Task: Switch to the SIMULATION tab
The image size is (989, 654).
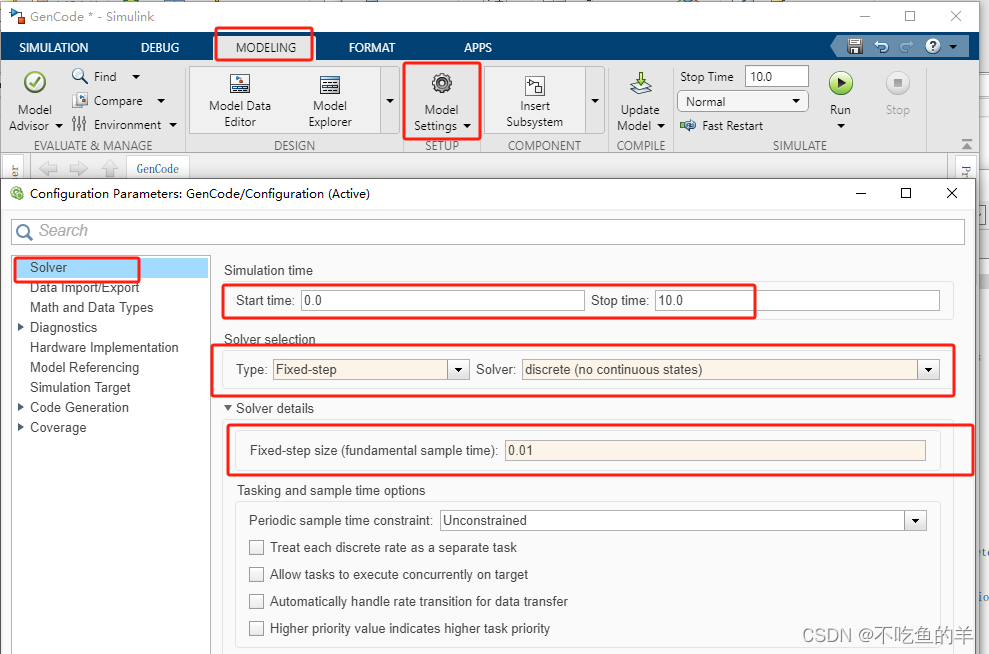Action: click(x=54, y=47)
